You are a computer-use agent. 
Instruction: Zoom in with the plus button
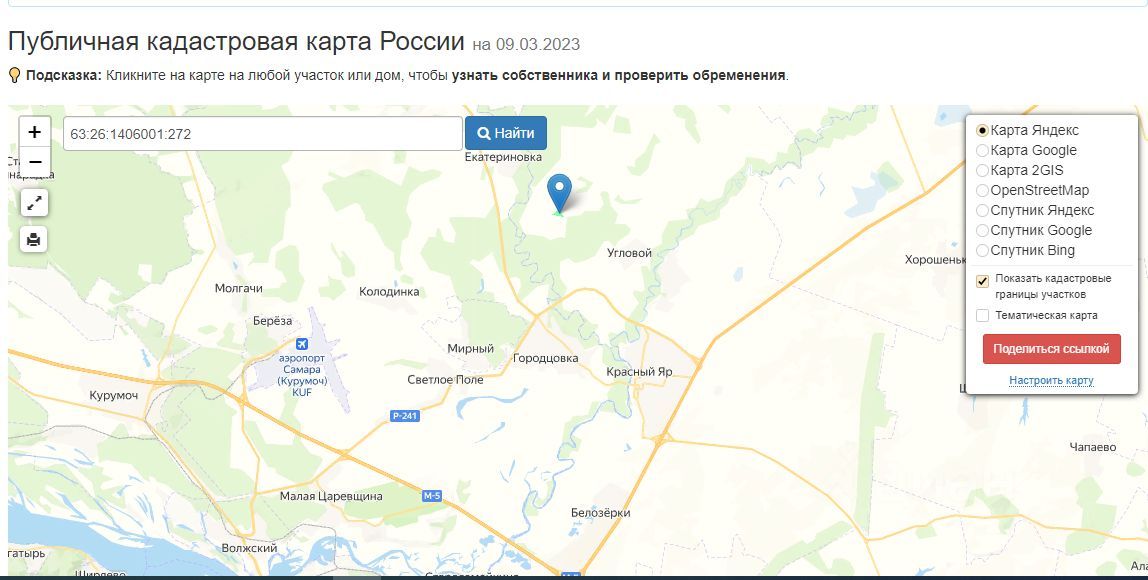tap(34, 132)
